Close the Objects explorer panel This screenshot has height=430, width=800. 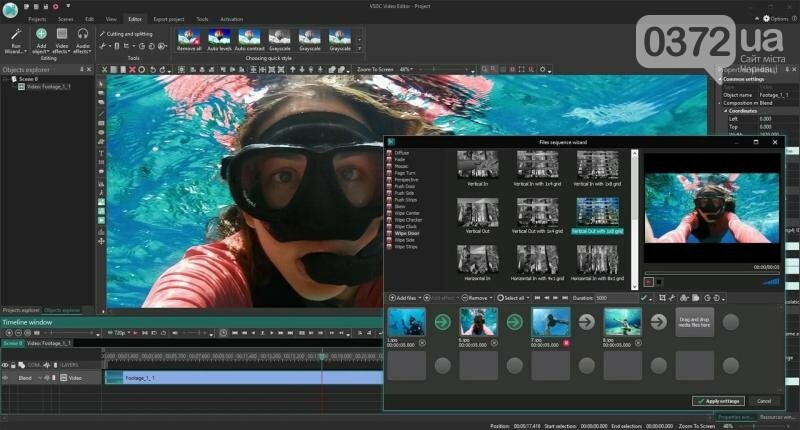(x=89, y=69)
